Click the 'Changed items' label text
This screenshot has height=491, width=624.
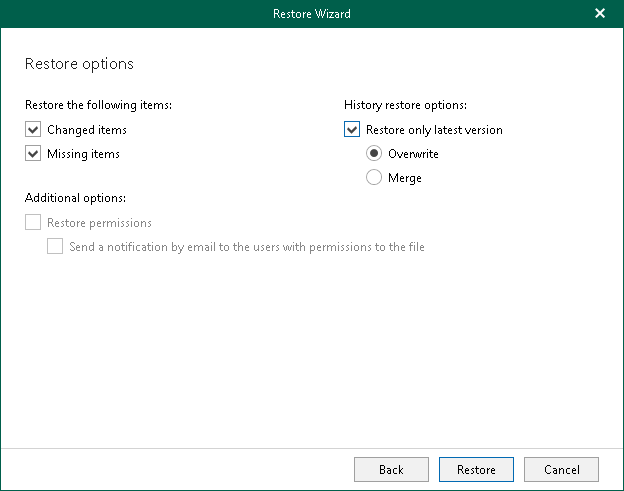pos(87,130)
